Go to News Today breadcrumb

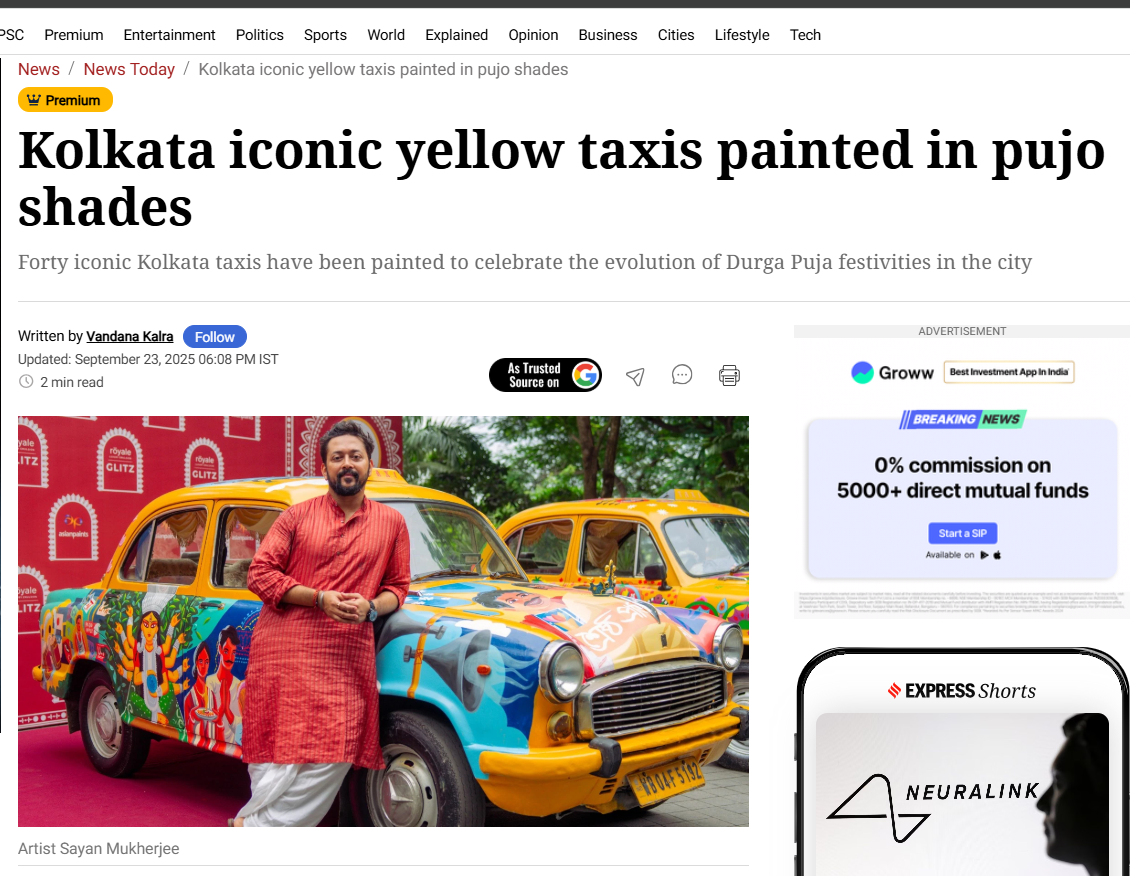pos(129,69)
